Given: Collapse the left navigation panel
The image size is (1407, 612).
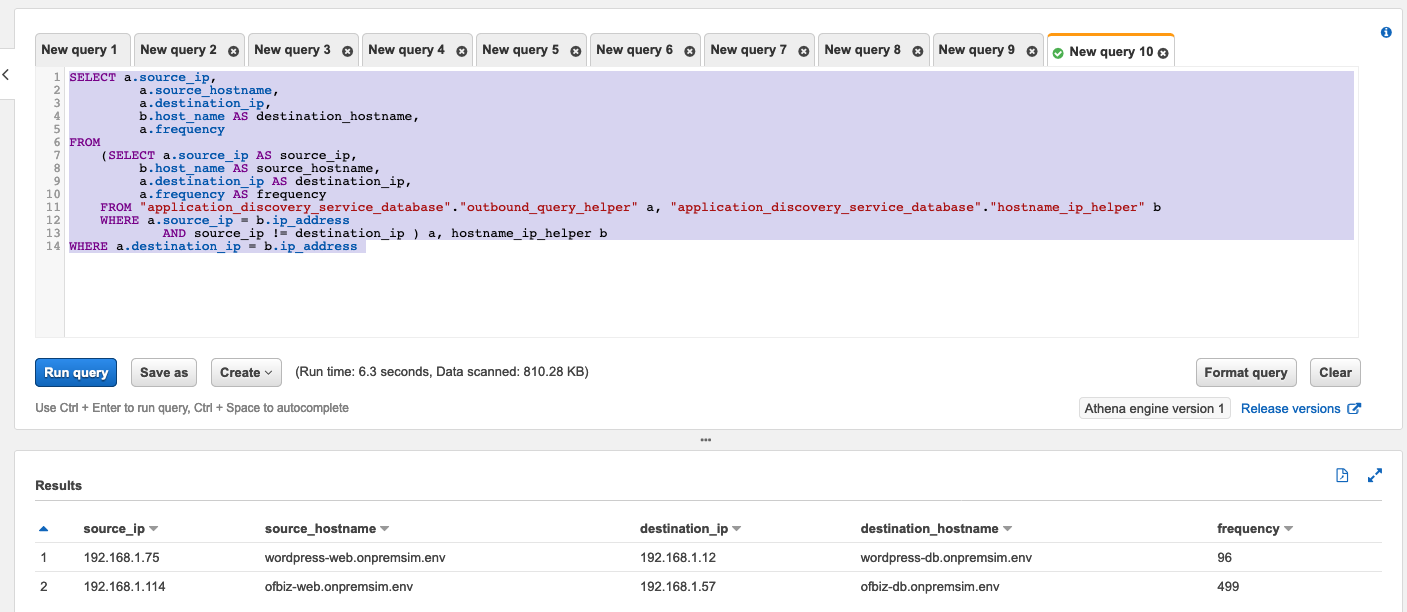Looking at the screenshot, I should tap(7, 74).
